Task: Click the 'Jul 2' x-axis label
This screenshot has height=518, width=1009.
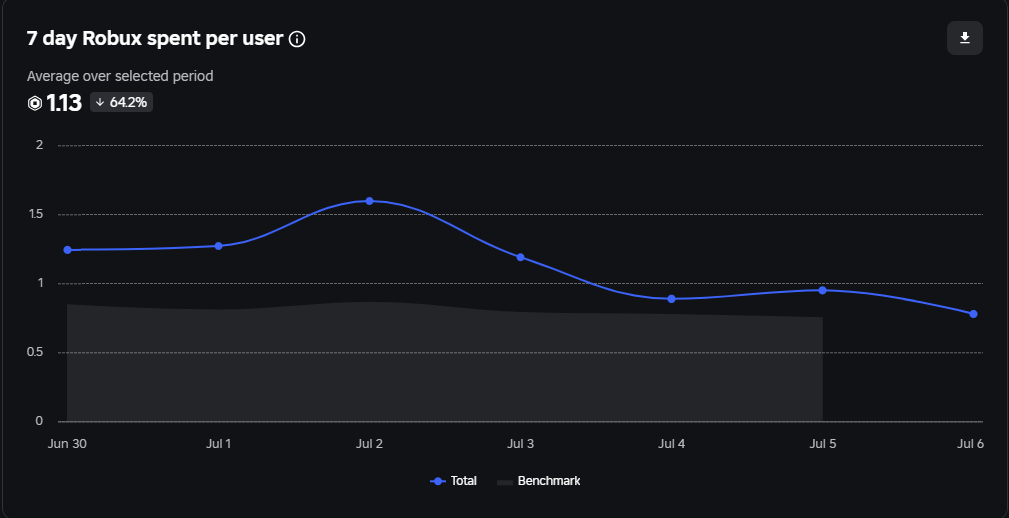Action: click(369, 444)
